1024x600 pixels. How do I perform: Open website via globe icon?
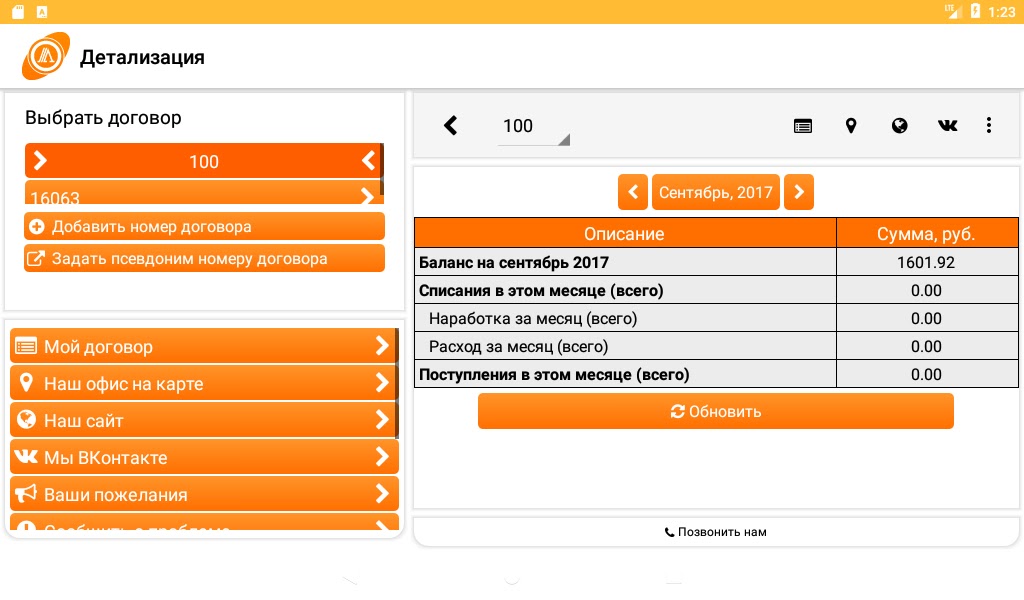(899, 126)
